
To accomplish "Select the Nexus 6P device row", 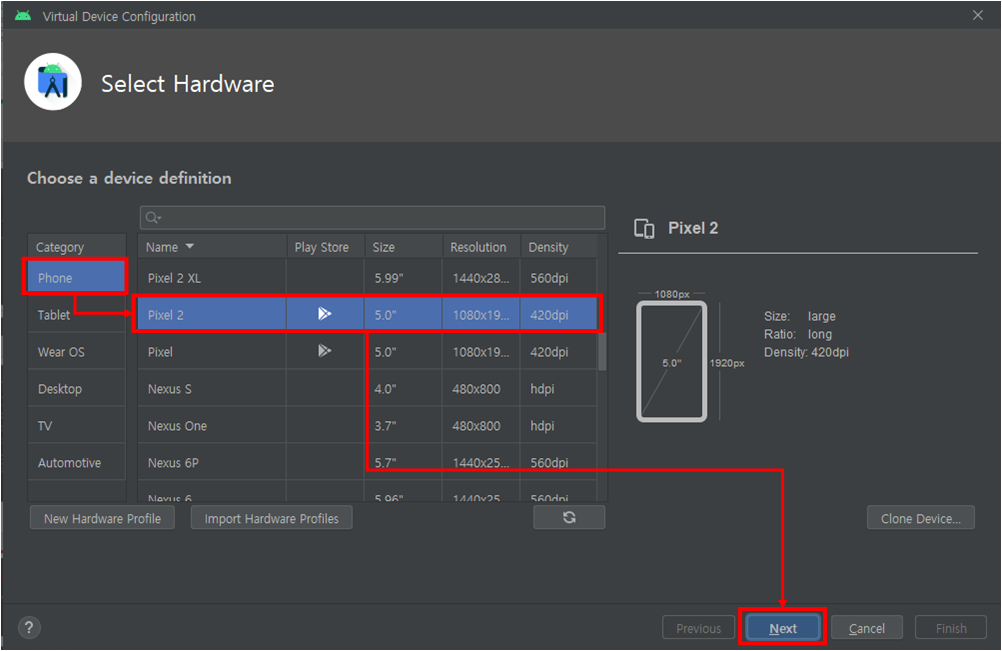I will pyautogui.click(x=367, y=463).
